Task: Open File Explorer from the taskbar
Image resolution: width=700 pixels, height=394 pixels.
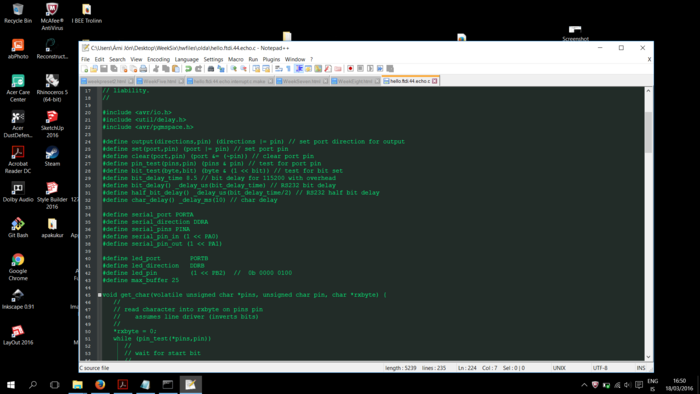Action: (x=78, y=385)
